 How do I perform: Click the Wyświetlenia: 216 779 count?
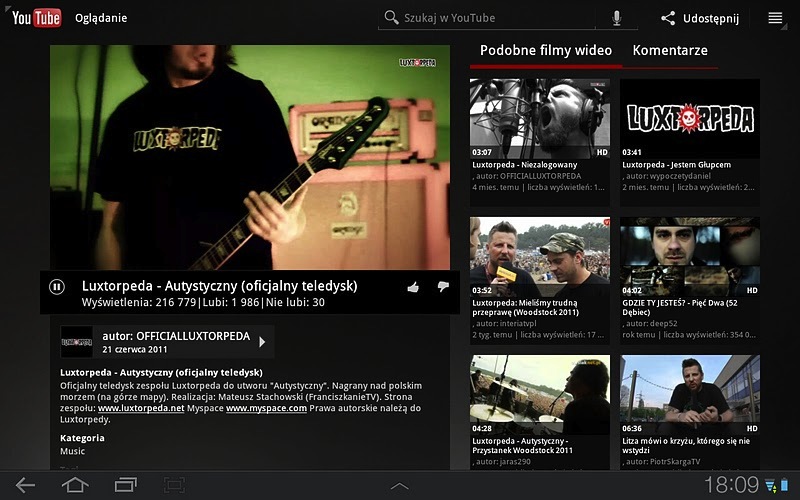coord(139,303)
